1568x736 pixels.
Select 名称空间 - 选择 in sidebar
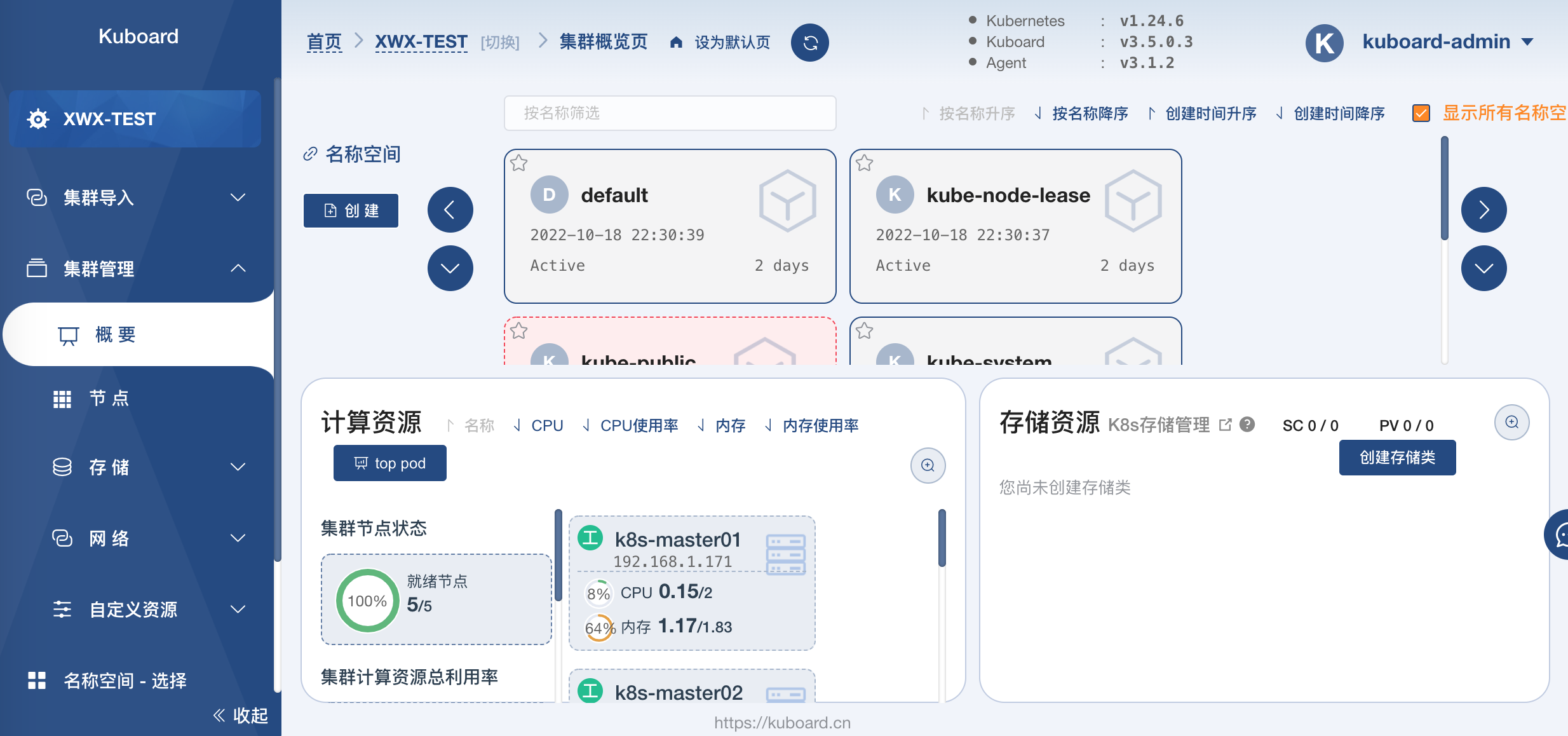(124, 681)
